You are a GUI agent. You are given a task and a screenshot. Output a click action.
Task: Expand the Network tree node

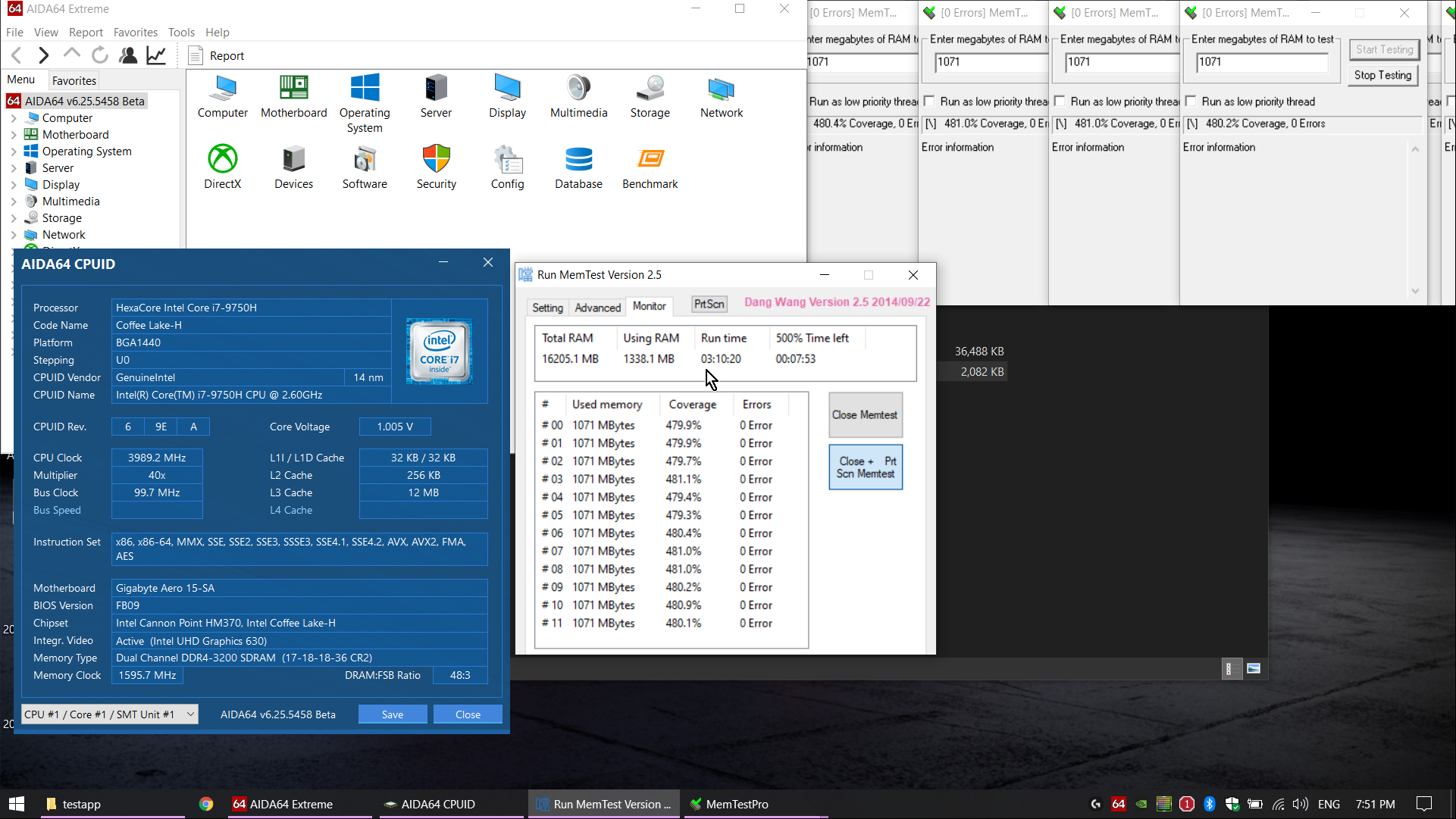[x=14, y=235]
